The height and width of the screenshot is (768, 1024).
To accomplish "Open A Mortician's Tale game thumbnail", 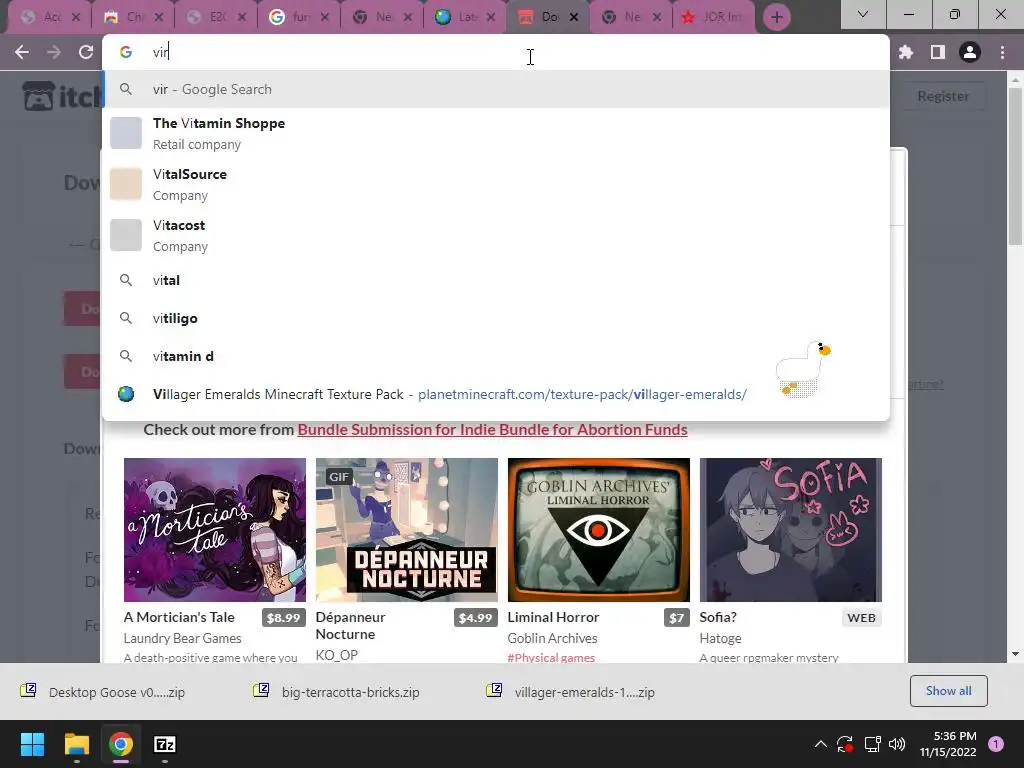I will [215, 530].
